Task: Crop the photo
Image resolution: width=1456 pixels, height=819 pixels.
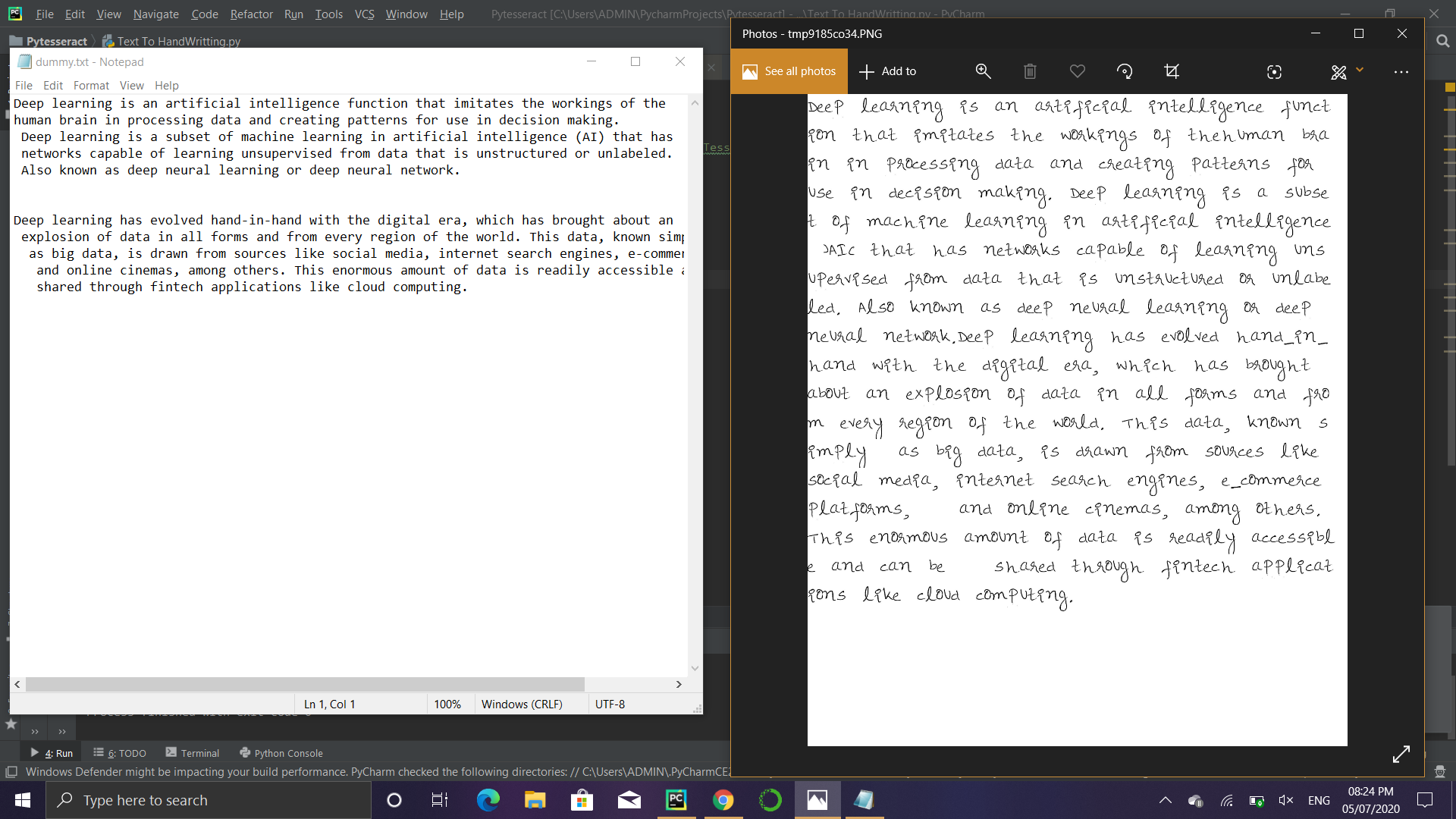Action: point(1172,71)
